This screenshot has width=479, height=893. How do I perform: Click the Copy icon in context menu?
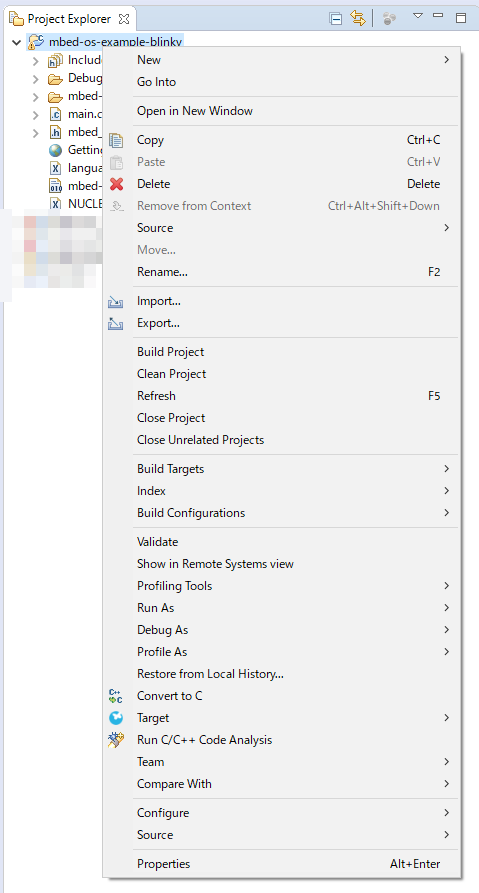click(x=116, y=140)
